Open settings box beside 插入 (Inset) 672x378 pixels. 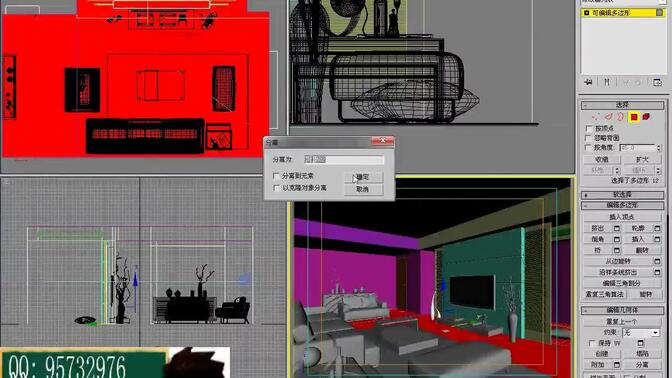pyautogui.click(x=657, y=239)
